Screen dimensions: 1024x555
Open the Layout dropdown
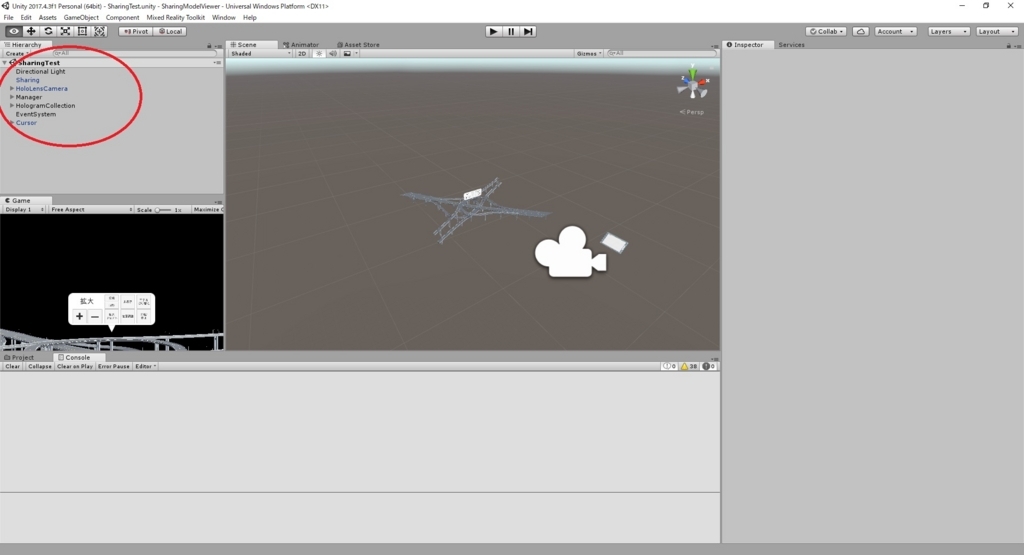click(x=997, y=31)
